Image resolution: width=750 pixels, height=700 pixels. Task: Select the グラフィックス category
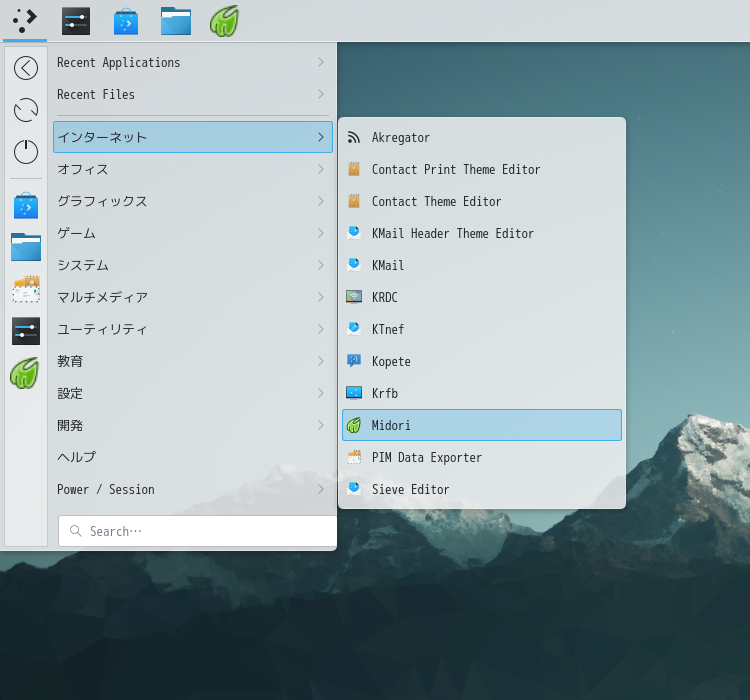[x=193, y=201]
